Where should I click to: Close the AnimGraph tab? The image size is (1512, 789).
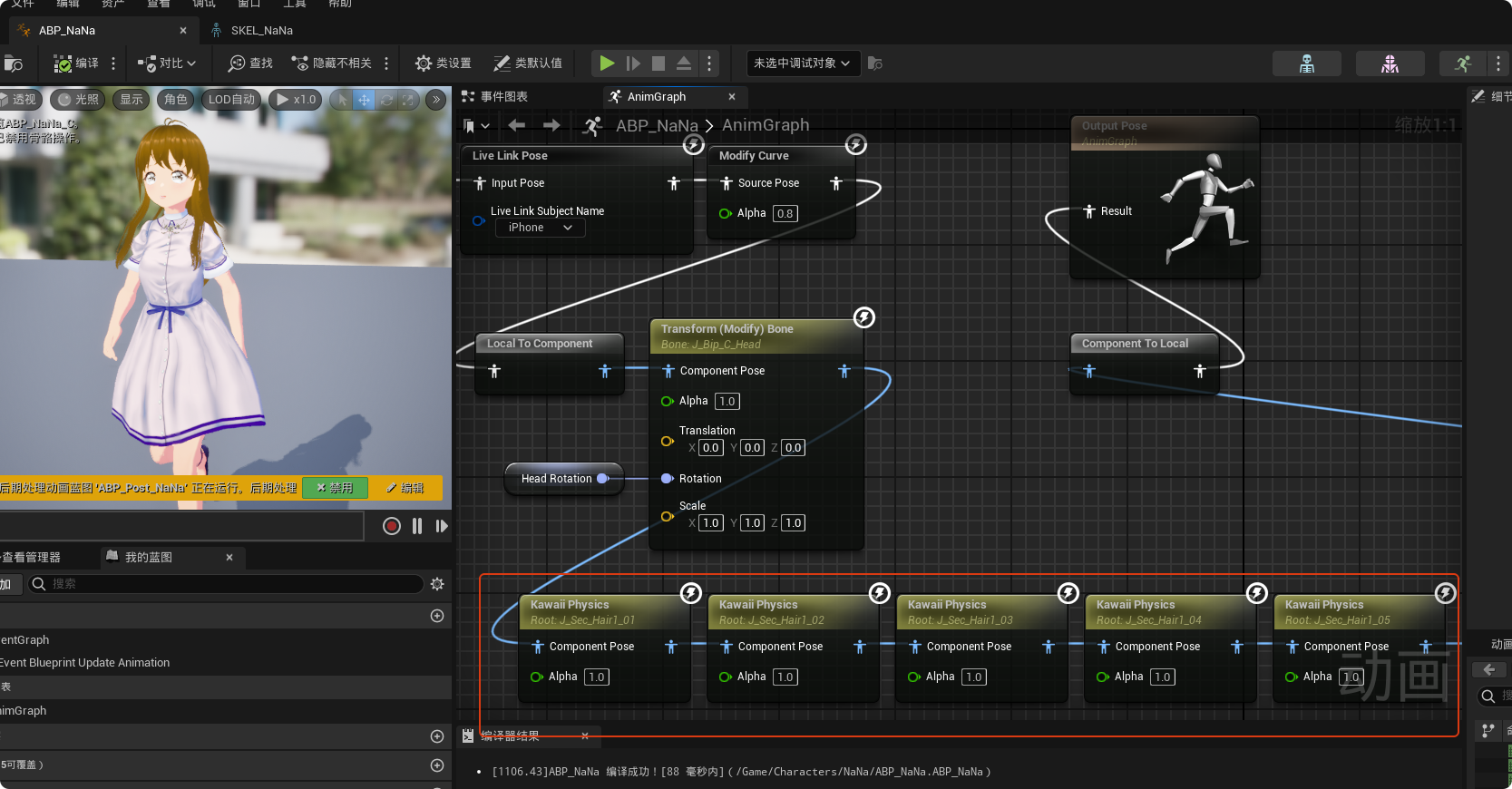pos(732,97)
